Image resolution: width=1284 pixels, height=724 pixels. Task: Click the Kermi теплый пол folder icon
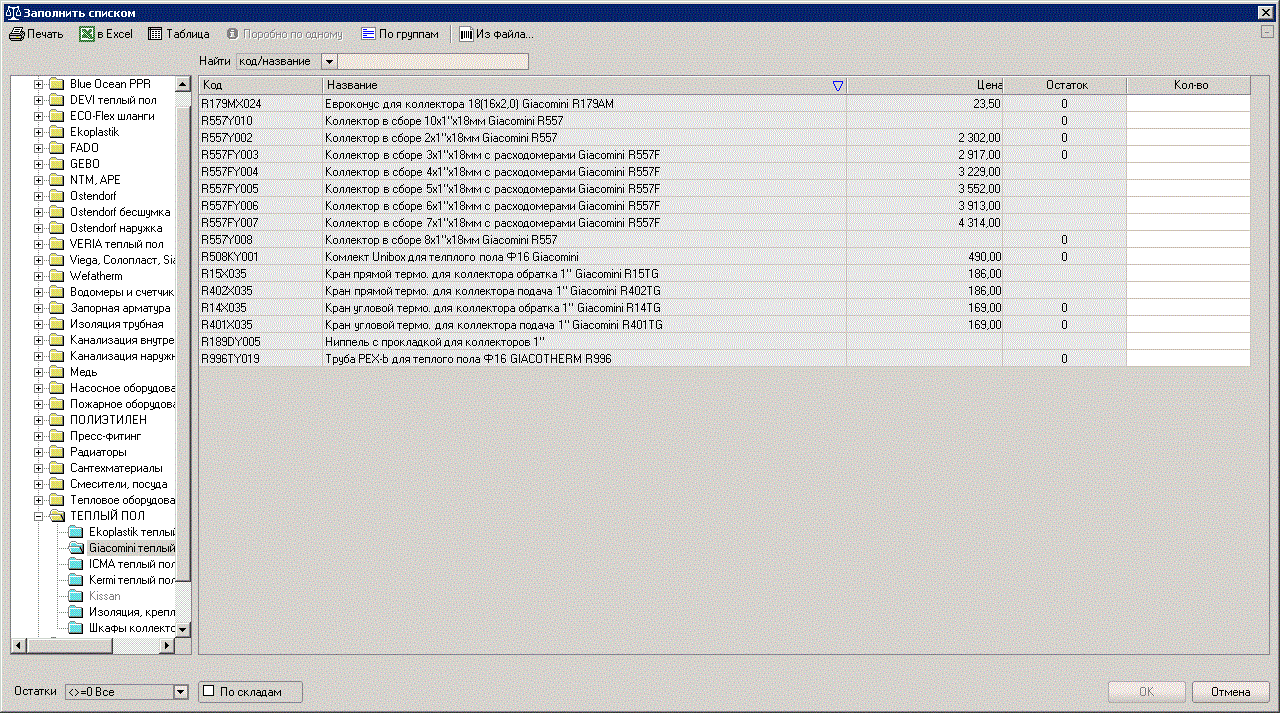76,580
